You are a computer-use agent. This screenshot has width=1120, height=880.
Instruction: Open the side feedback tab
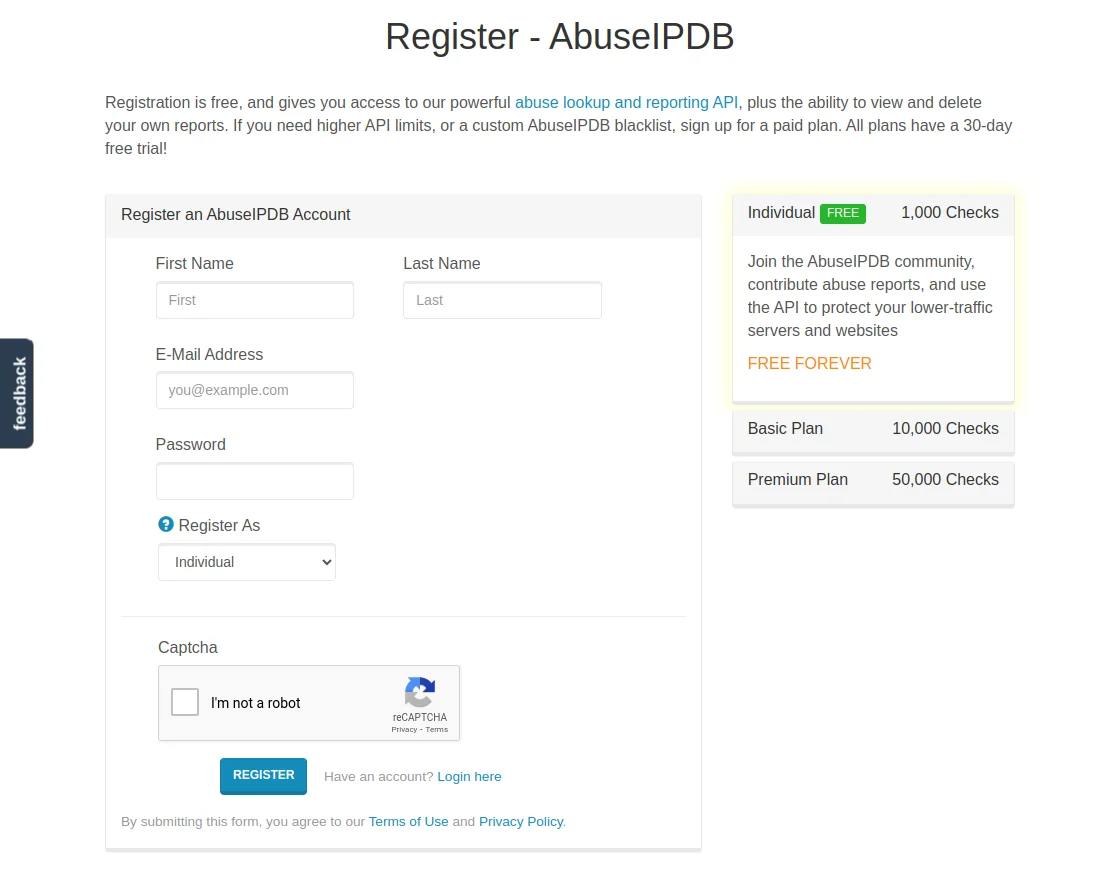pyautogui.click(x=18, y=393)
